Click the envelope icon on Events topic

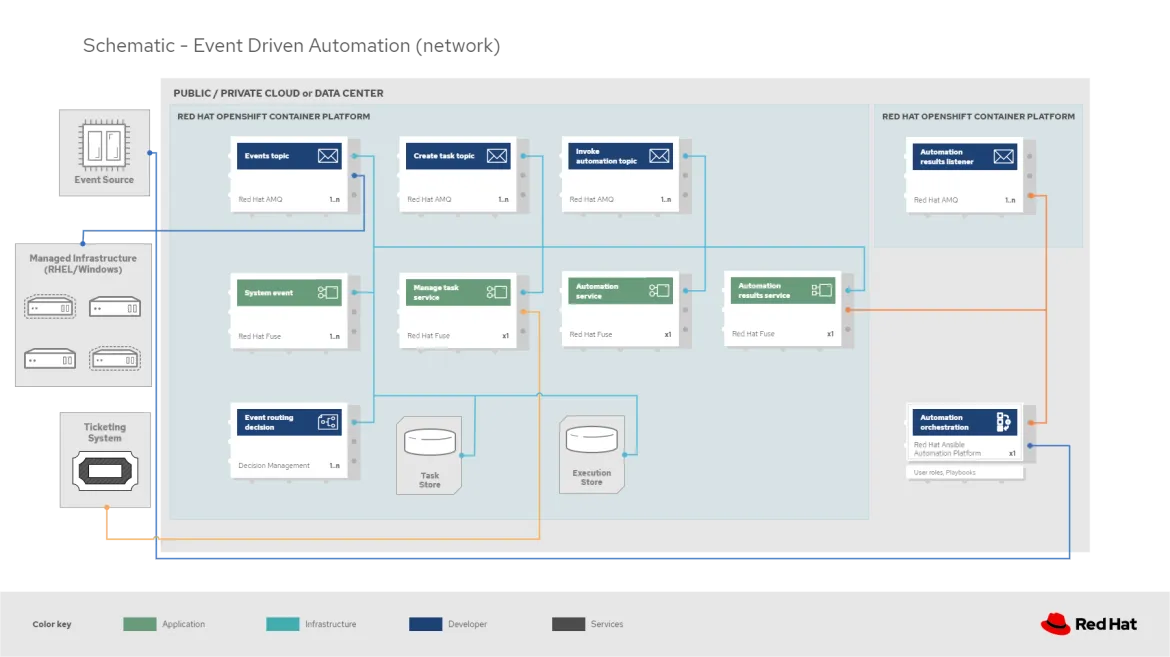(x=328, y=156)
